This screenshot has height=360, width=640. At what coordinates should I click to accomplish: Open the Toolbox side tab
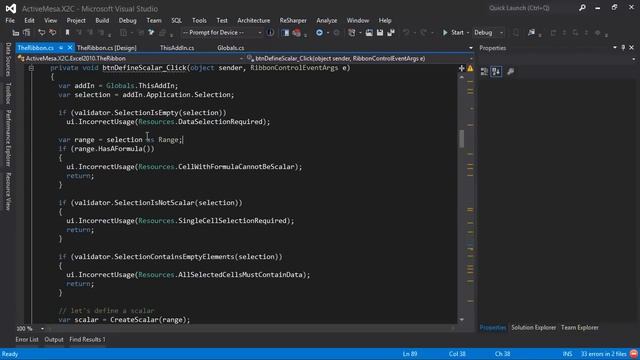click(x=8, y=93)
